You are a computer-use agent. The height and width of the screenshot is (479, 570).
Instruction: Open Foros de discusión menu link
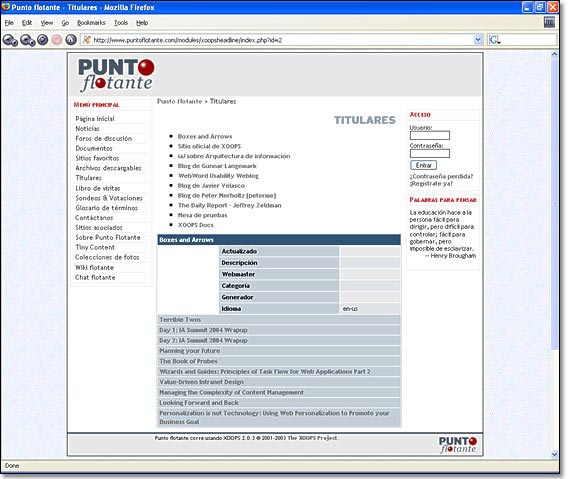pos(104,138)
